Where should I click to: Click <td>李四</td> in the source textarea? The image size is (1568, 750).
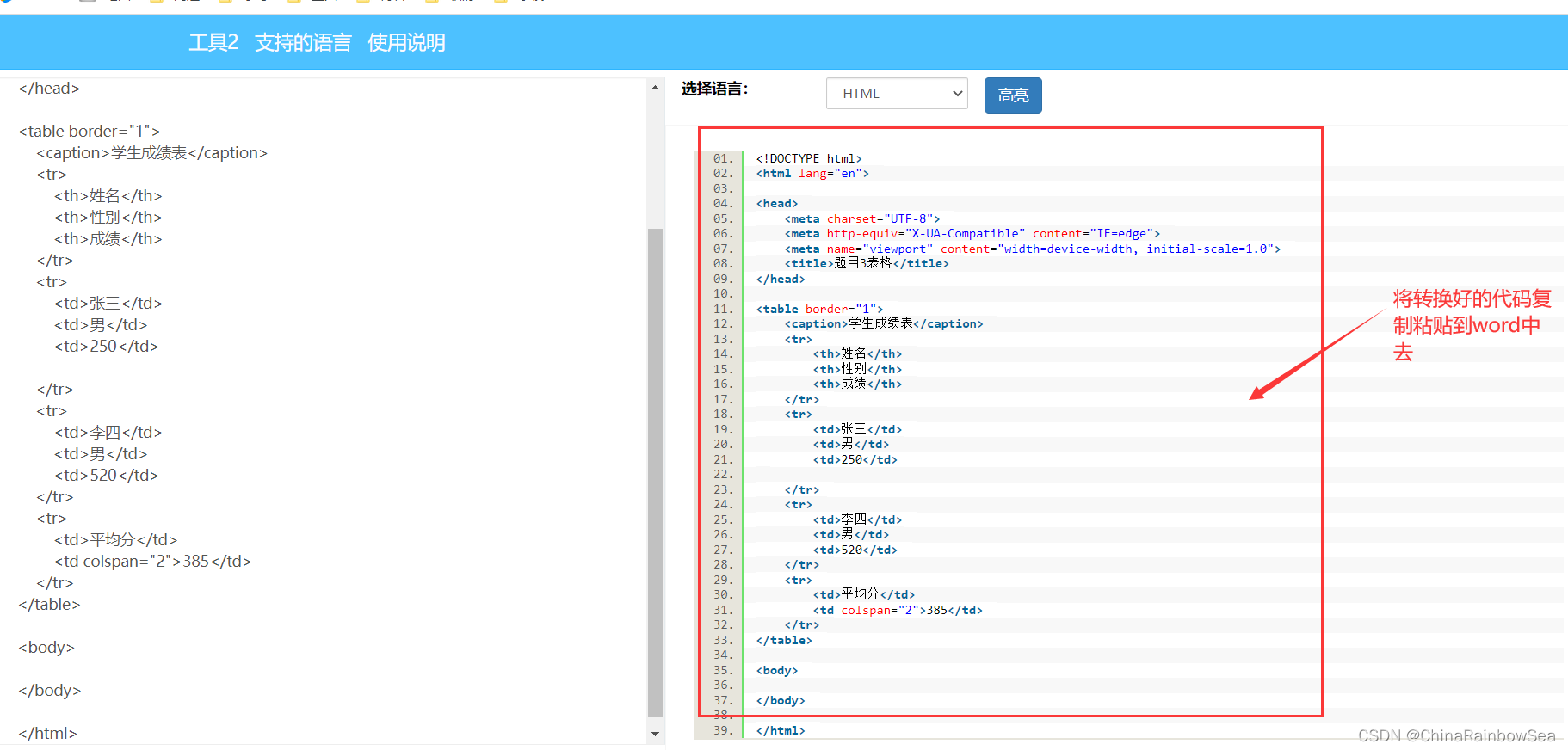[x=108, y=432]
